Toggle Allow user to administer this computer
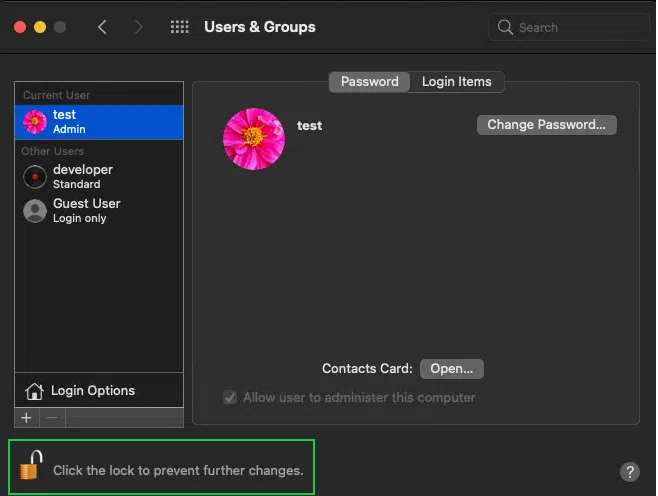Screen dimensions: 658x496 231,397
